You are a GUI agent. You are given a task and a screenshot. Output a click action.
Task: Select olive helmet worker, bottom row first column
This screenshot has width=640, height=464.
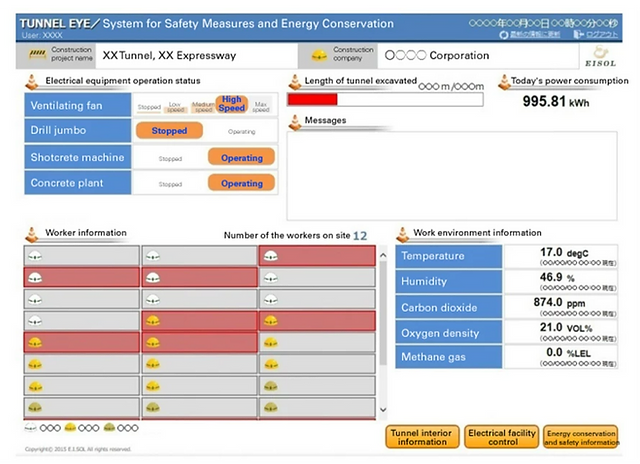[x=82, y=407]
